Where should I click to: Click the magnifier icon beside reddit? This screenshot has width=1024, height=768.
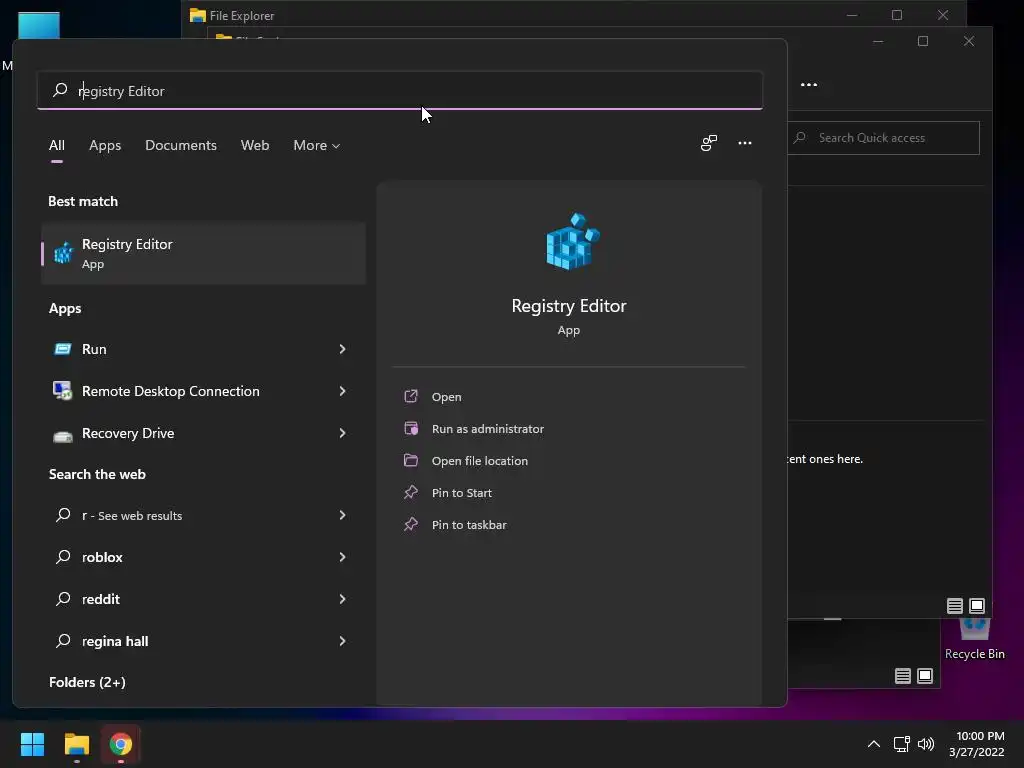click(x=63, y=599)
